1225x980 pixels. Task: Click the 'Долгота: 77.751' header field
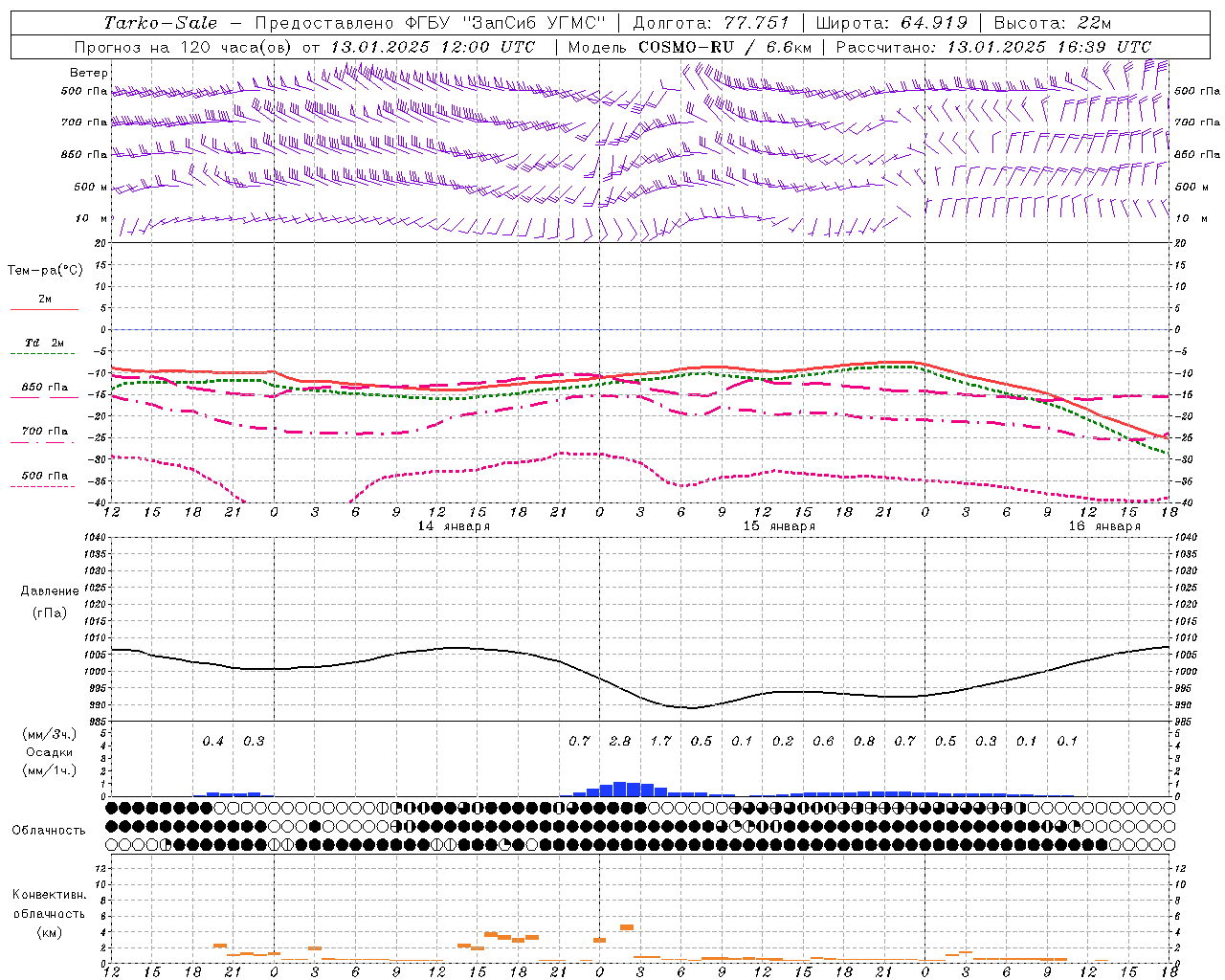[x=711, y=23]
